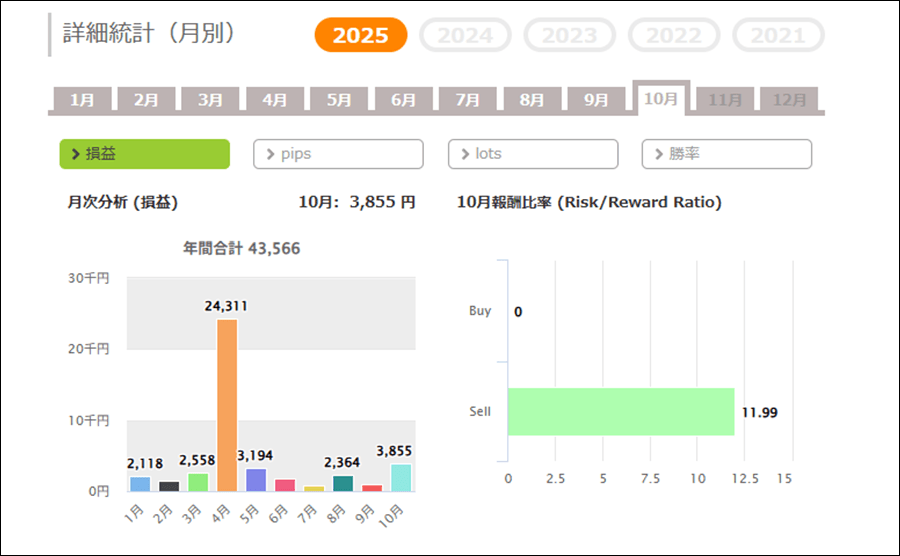Select the 2025 year button
This screenshot has width=900, height=556.
coord(360,35)
